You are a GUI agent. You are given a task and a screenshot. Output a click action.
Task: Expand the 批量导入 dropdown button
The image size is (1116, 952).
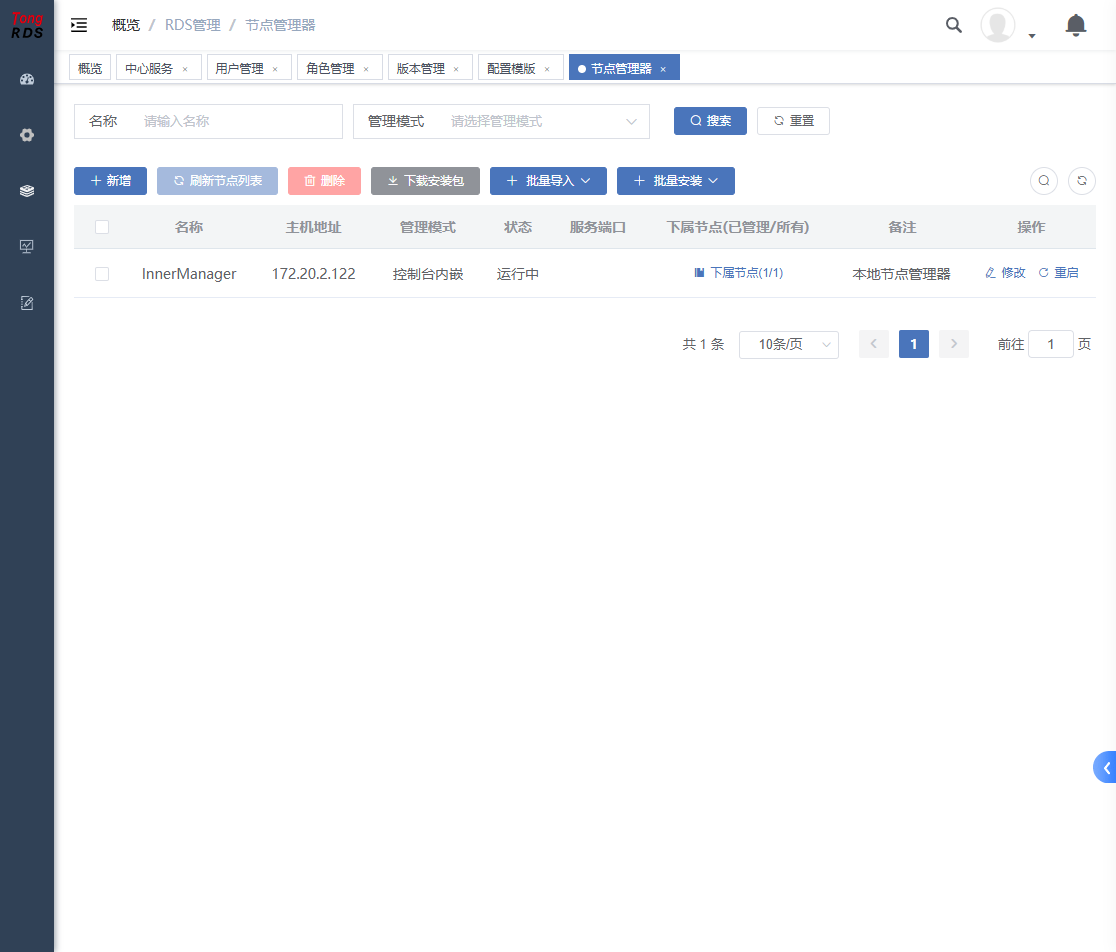(x=548, y=181)
